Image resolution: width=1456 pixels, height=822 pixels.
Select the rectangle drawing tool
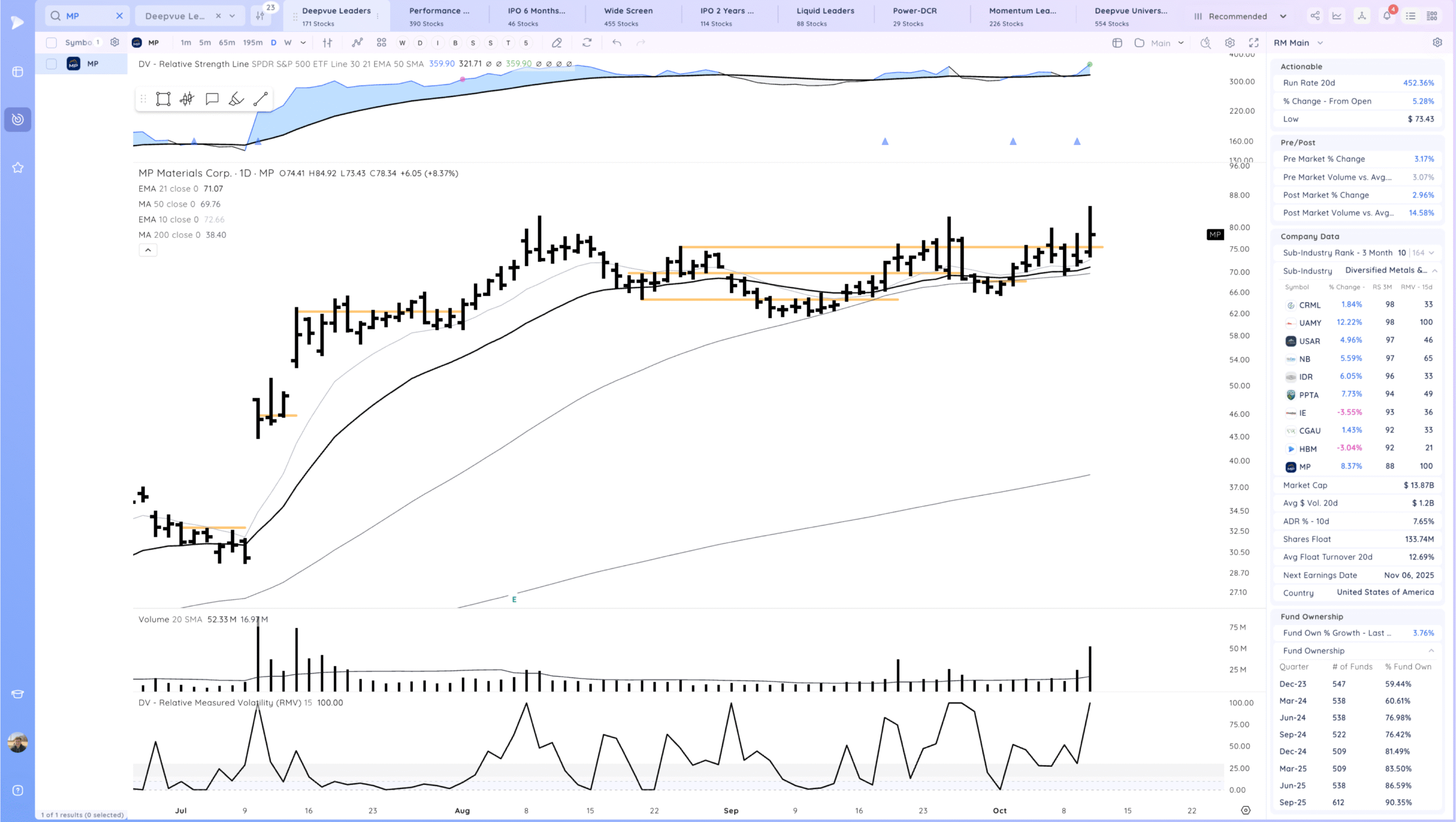click(163, 100)
